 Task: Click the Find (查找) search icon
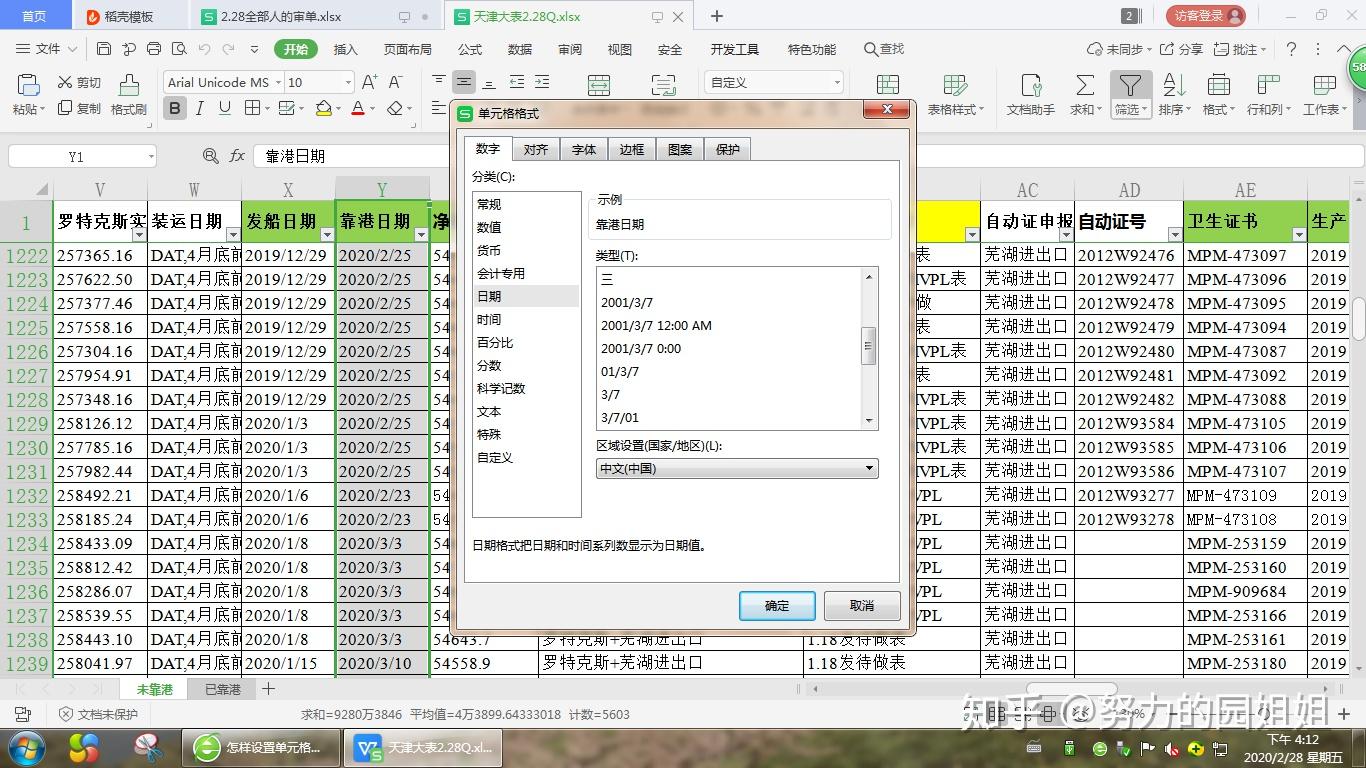tap(884, 49)
